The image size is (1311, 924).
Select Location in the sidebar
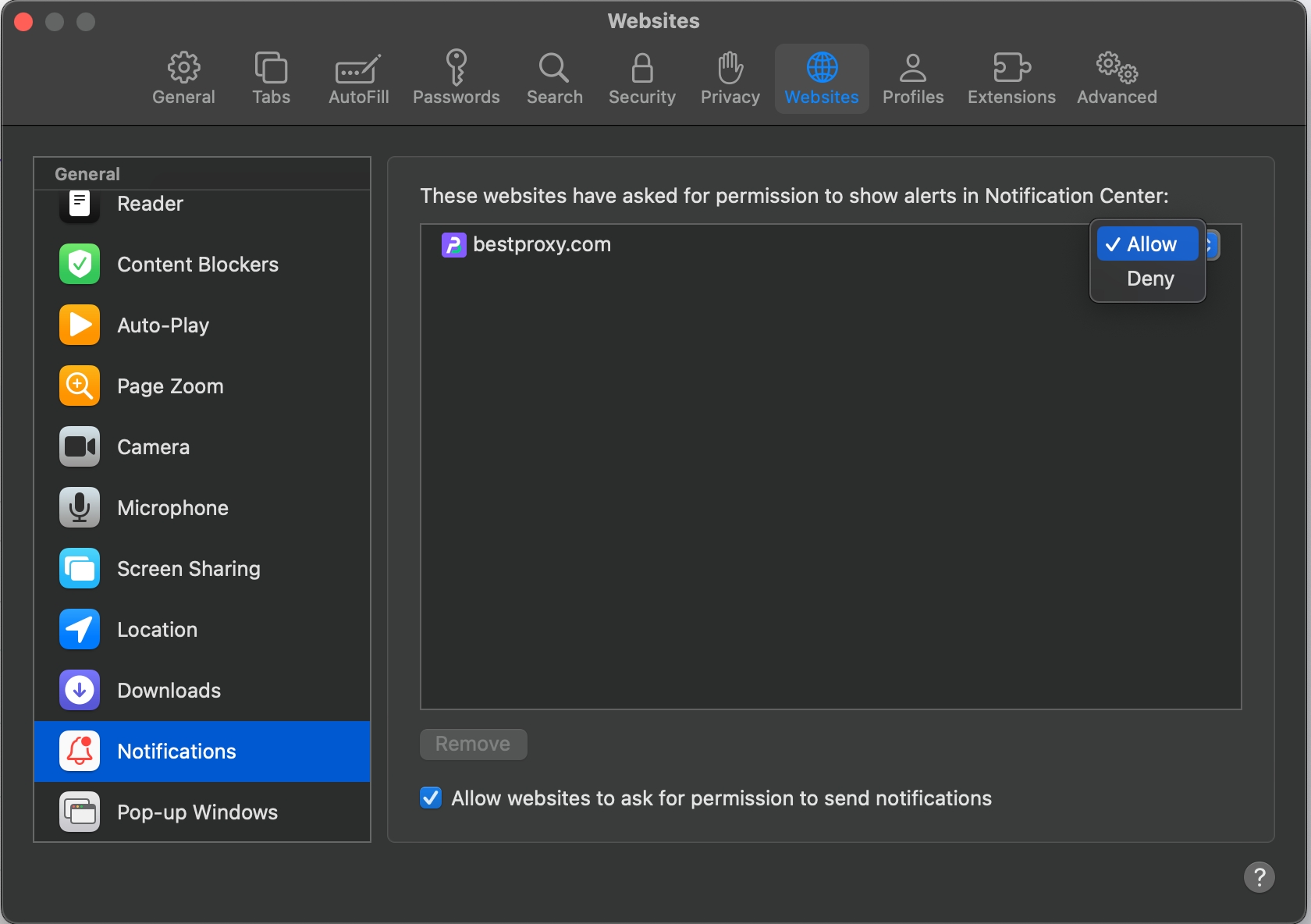click(202, 630)
